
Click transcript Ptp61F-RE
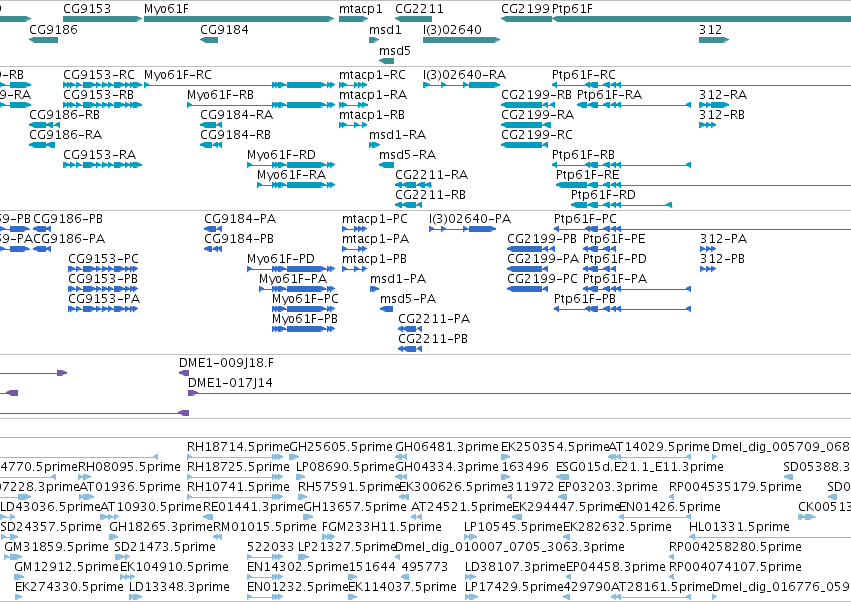pyautogui.click(x=703, y=185)
